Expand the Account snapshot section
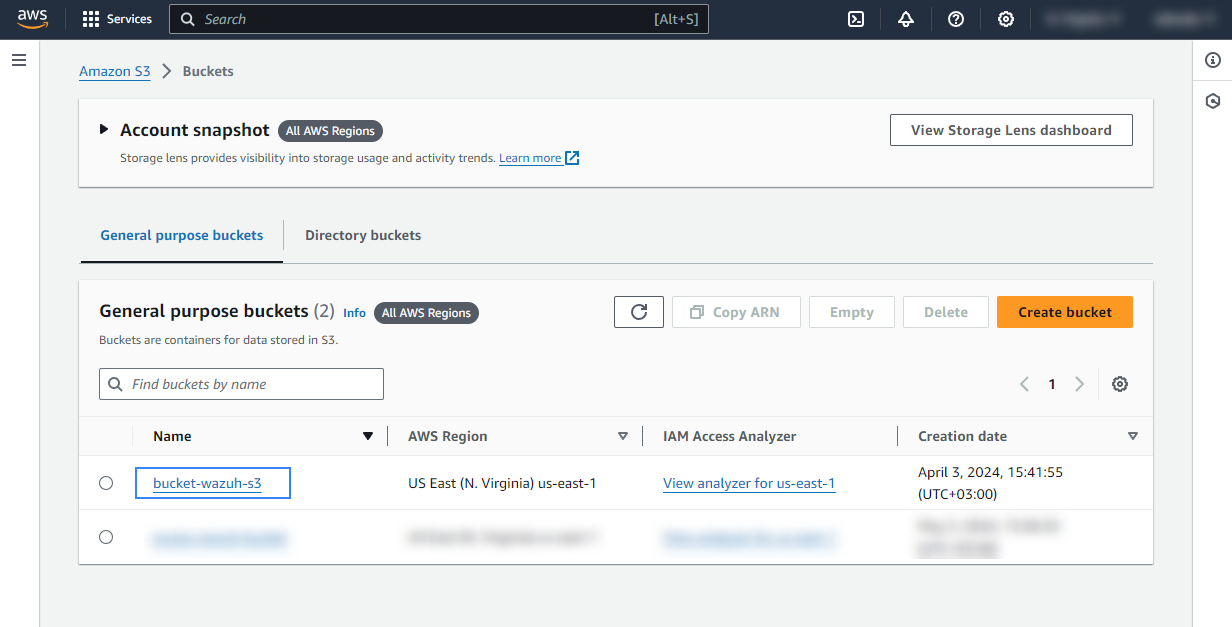This screenshot has width=1232, height=627. point(104,130)
